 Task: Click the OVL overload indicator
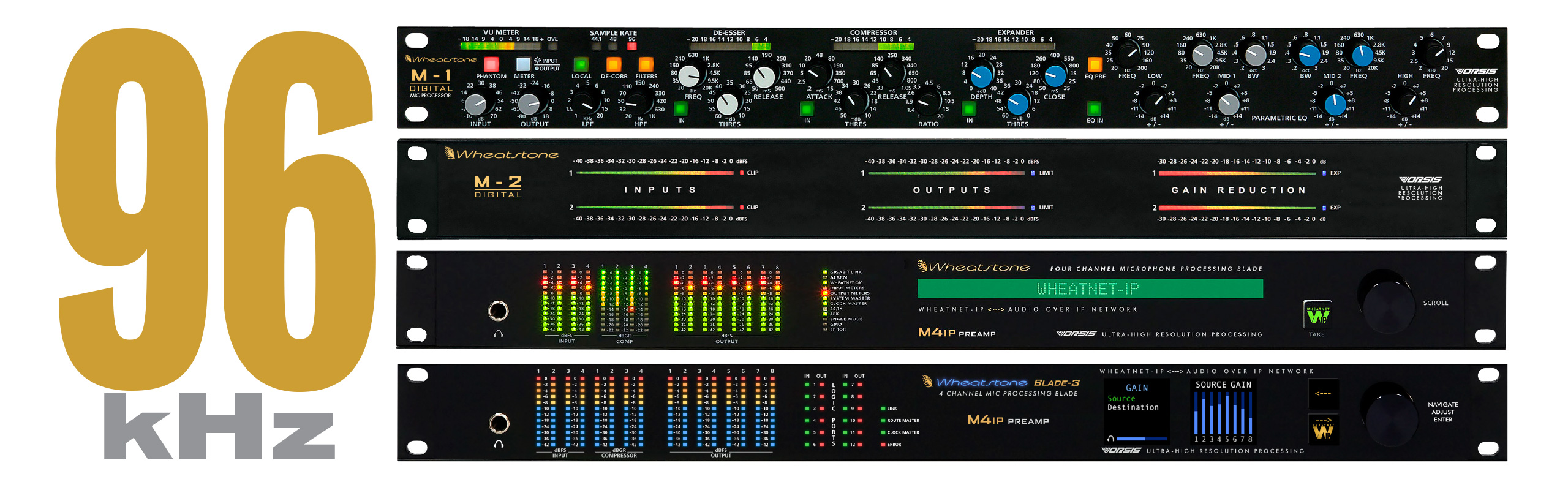(552, 46)
